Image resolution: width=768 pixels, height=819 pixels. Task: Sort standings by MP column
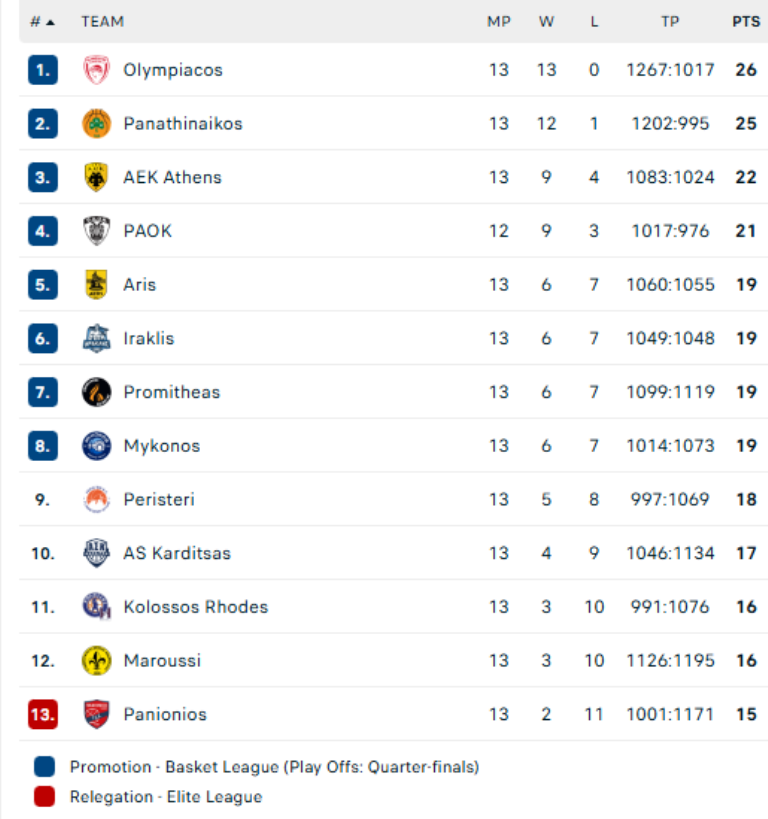[x=498, y=21]
